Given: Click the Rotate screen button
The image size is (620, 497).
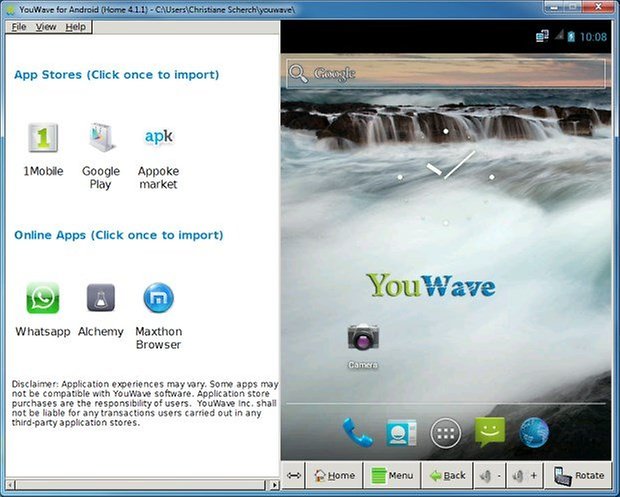Looking at the screenshot, I should pyautogui.click(x=579, y=475).
